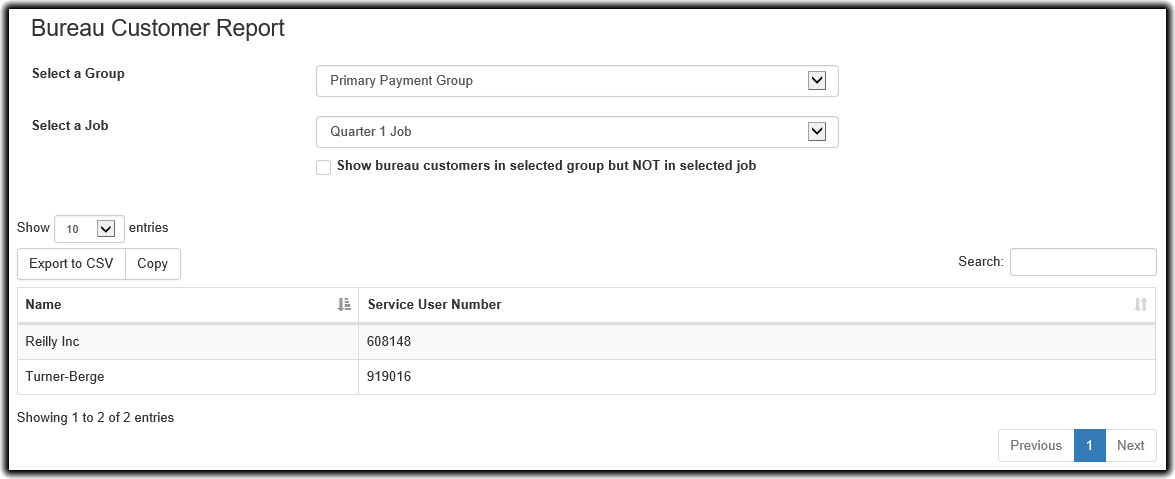
Task: Go to the Previous page
Action: (x=1035, y=446)
